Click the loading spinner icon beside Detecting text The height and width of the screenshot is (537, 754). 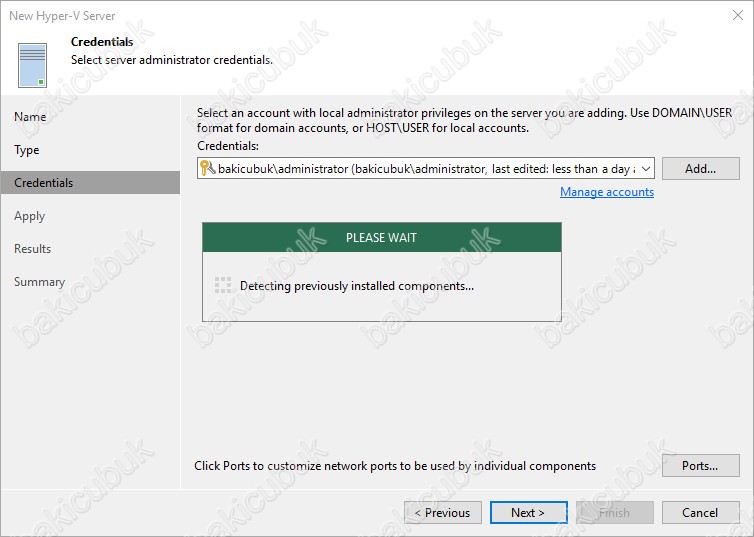click(223, 285)
